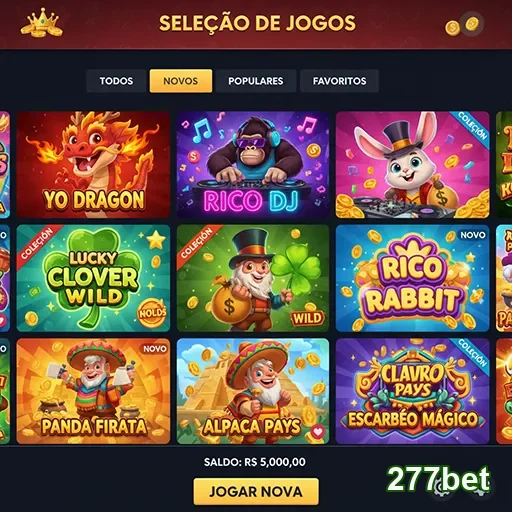Show the Favoritos tab
The image size is (512, 512).
(x=339, y=81)
